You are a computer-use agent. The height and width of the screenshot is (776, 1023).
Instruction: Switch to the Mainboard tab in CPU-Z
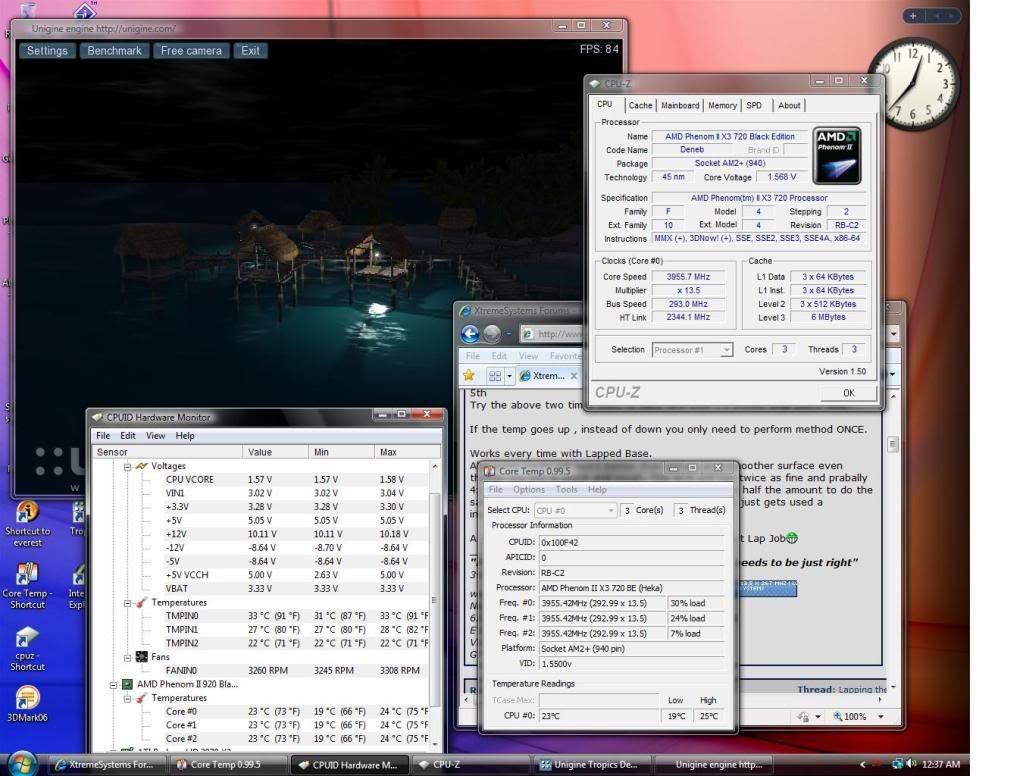click(680, 105)
